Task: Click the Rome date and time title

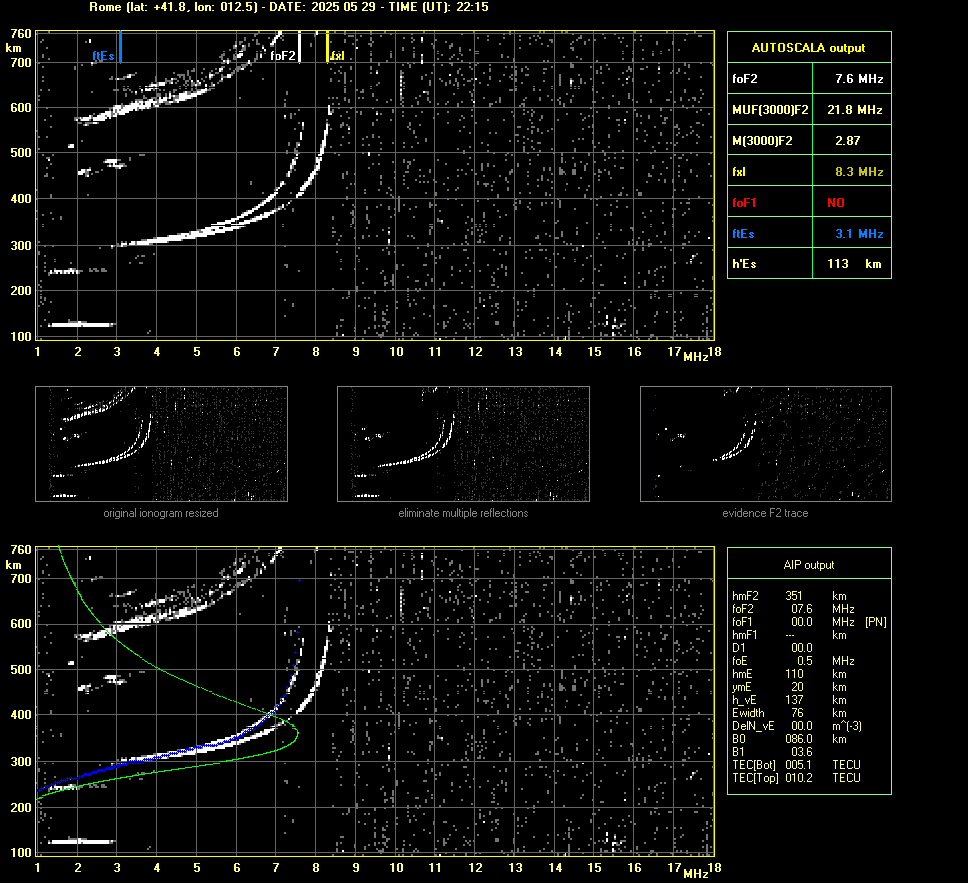Action: tap(288, 7)
